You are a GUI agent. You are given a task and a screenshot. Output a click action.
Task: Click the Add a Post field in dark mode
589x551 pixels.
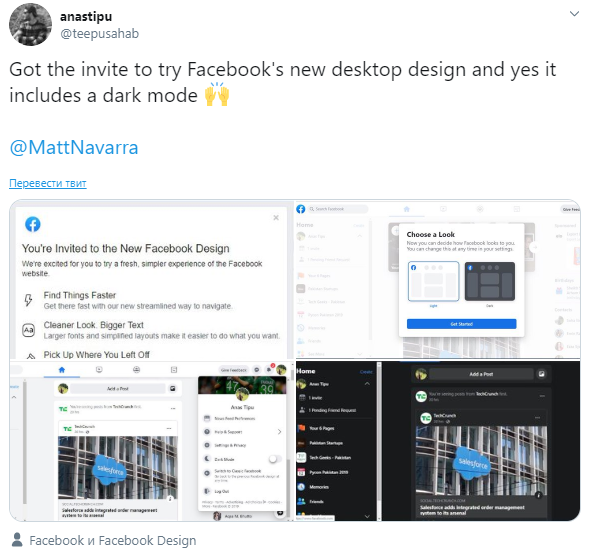pyautogui.click(x=481, y=374)
